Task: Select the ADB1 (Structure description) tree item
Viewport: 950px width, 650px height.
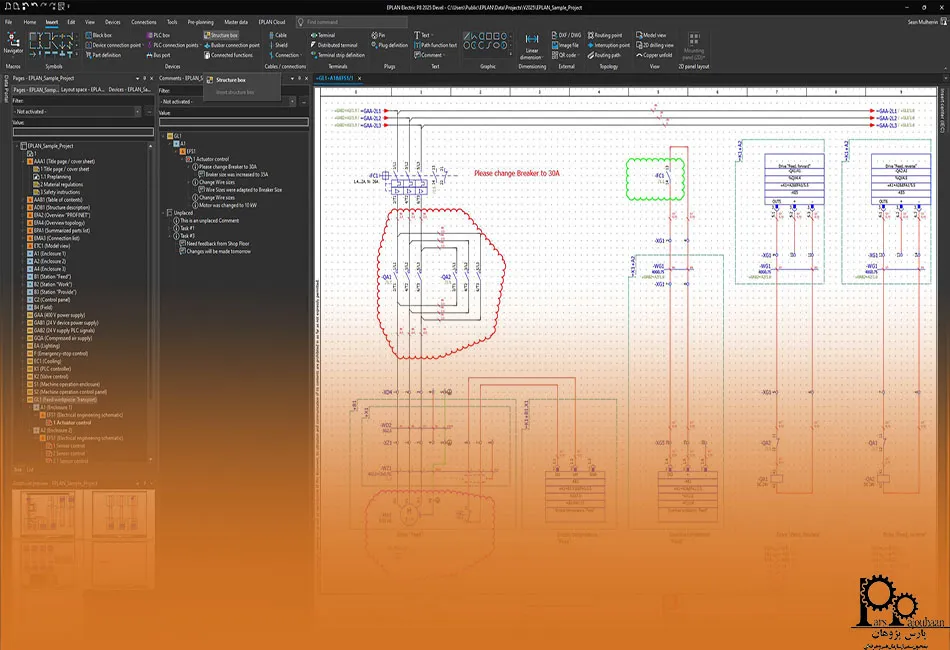Action: click(x=61, y=207)
